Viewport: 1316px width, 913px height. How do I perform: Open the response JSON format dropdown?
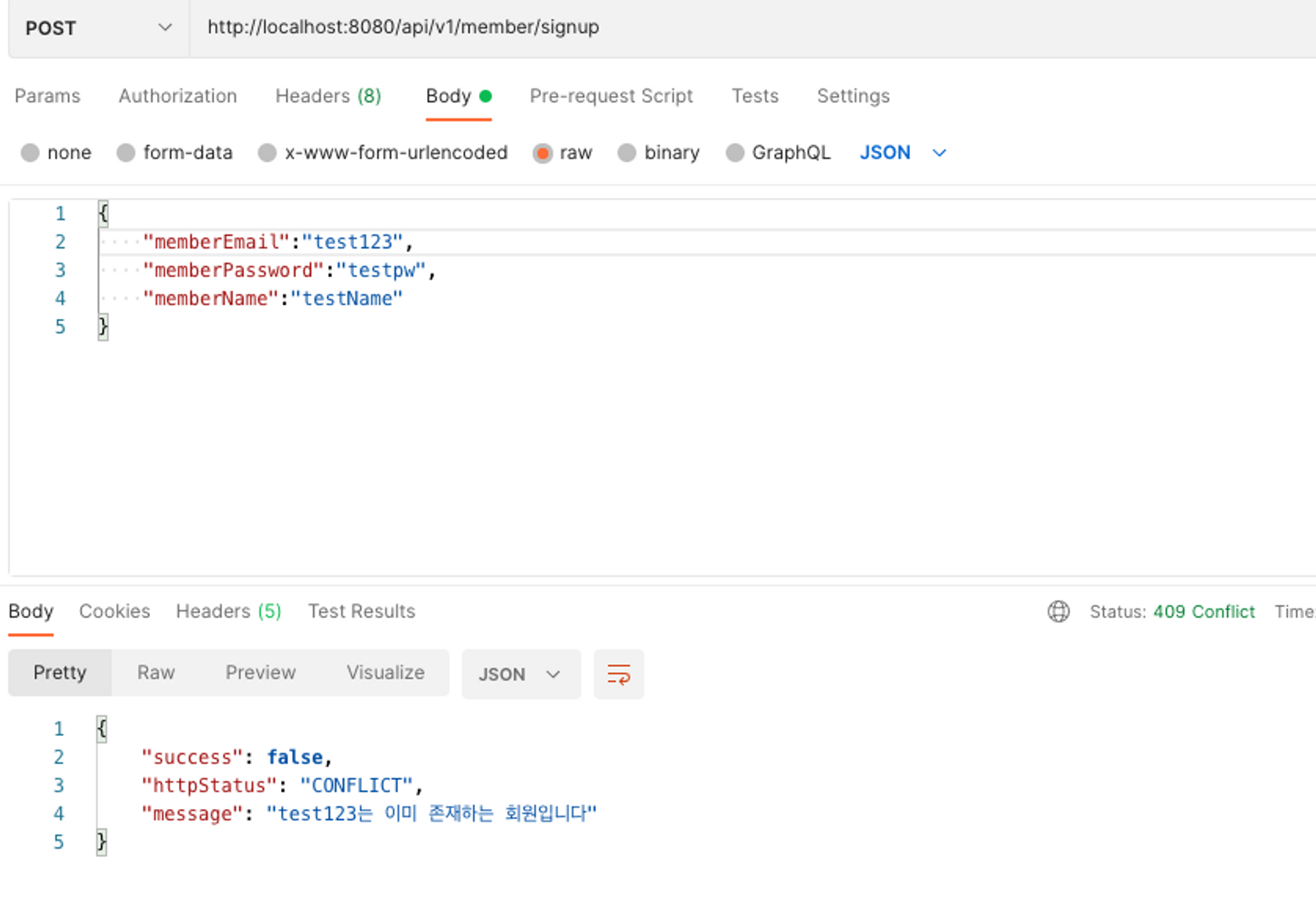(520, 674)
